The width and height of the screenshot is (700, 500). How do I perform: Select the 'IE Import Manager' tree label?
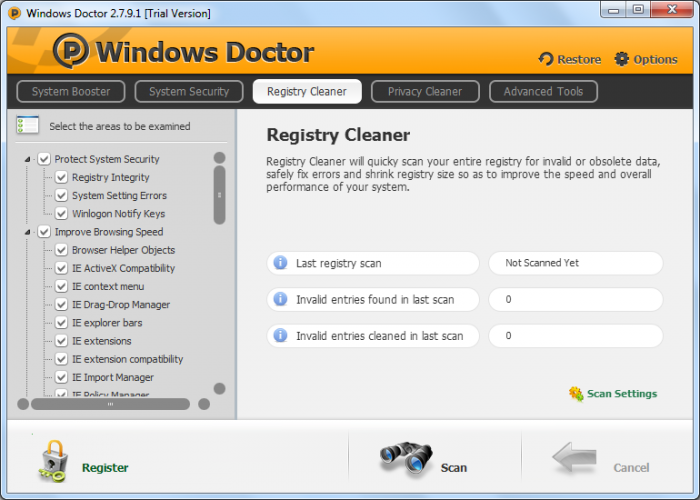[x=112, y=377]
